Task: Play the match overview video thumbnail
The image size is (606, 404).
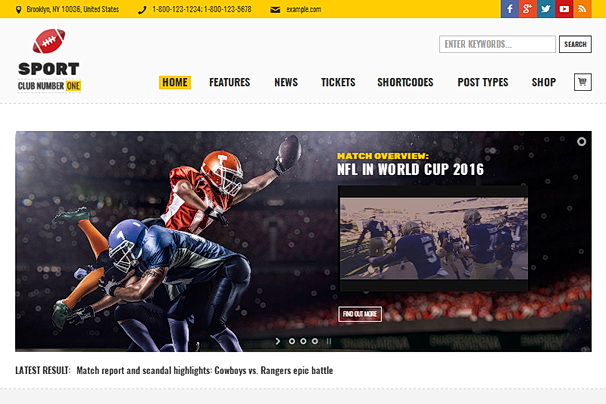Action: (x=433, y=238)
